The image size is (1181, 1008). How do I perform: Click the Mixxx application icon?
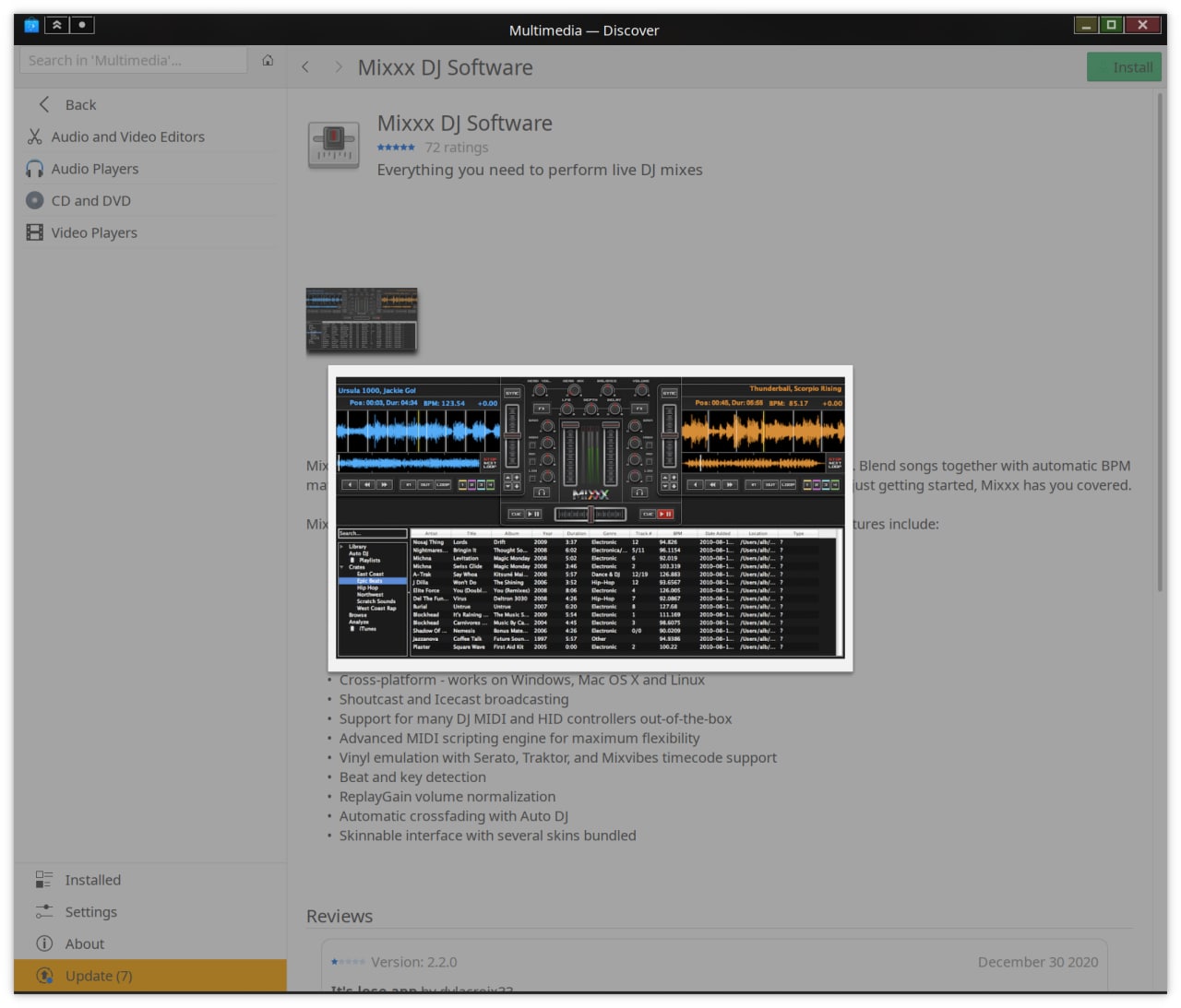pyautogui.click(x=333, y=145)
